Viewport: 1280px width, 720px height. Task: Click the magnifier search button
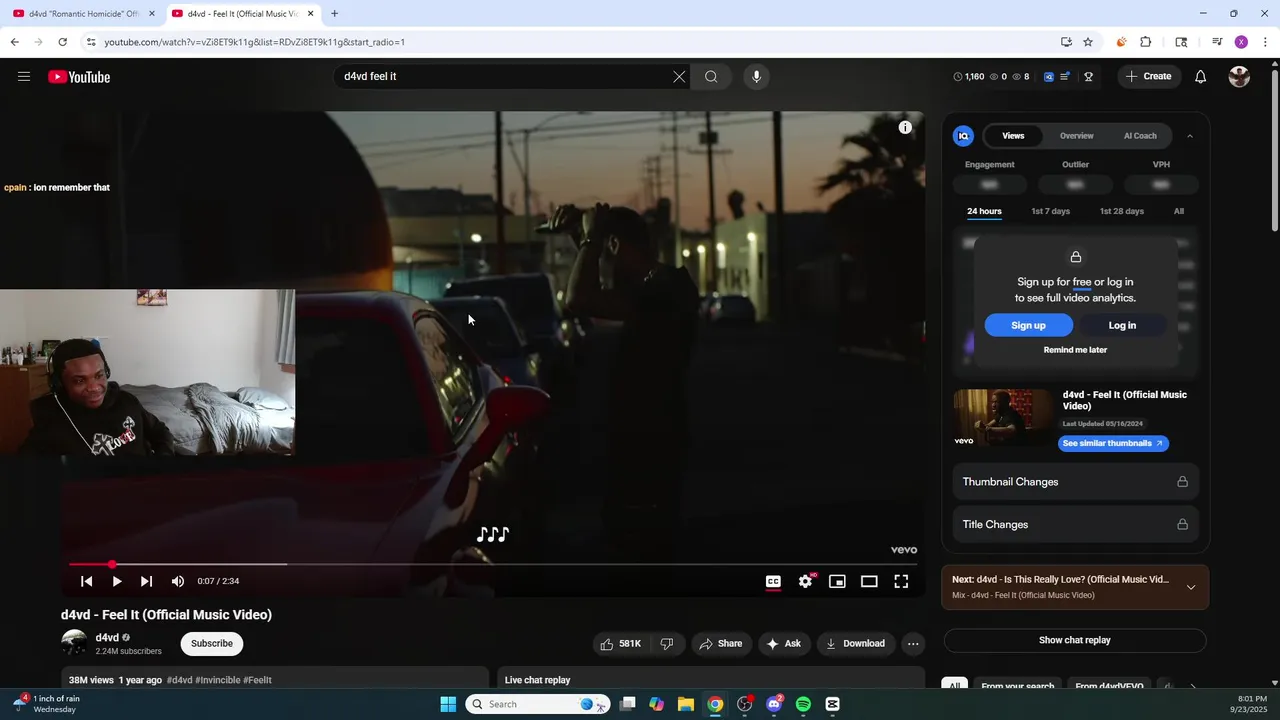point(711,76)
